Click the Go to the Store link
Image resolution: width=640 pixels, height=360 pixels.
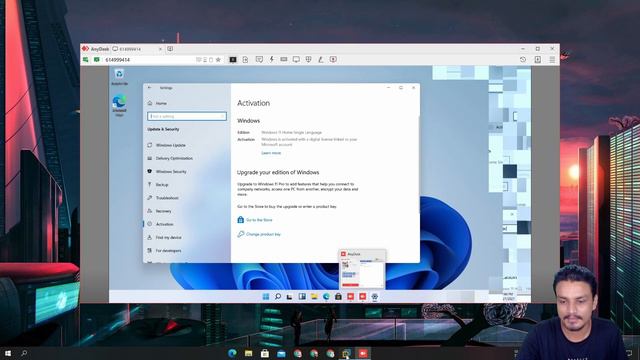coord(255,220)
